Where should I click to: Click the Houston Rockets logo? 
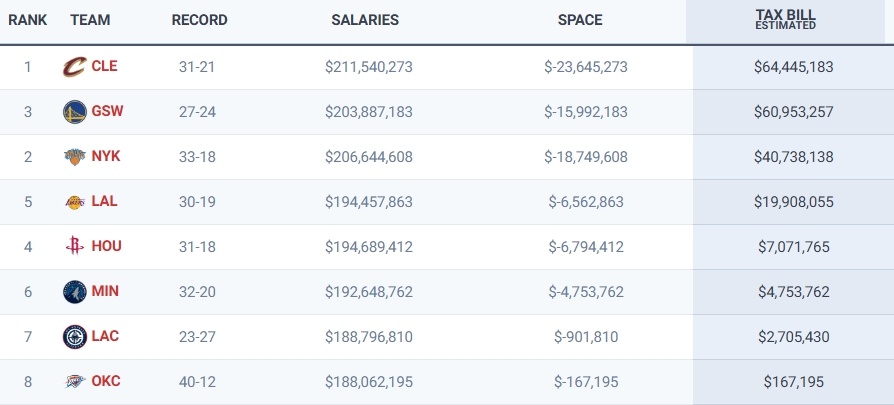click(x=74, y=246)
